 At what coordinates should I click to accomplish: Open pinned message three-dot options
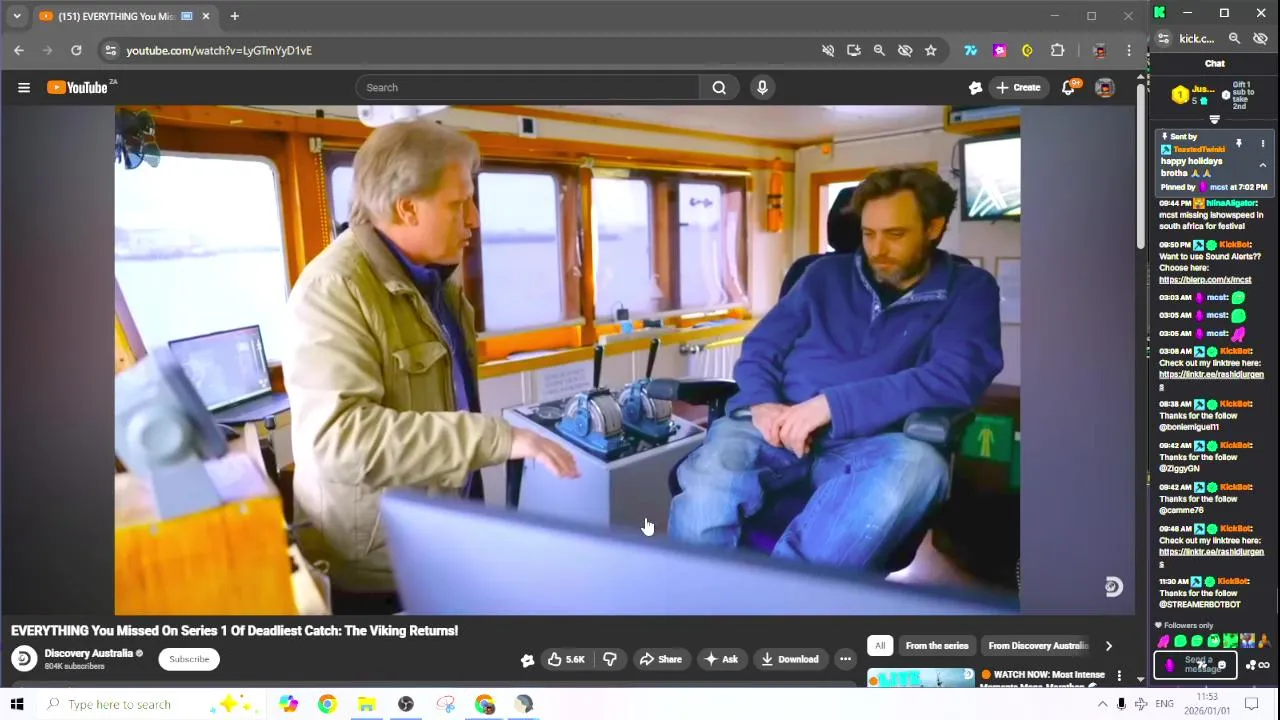click(1262, 144)
